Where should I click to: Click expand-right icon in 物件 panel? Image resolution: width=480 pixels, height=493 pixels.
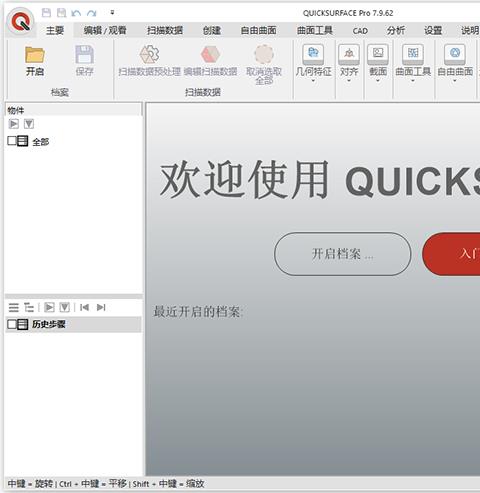pyautogui.click(x=14, y=124)
